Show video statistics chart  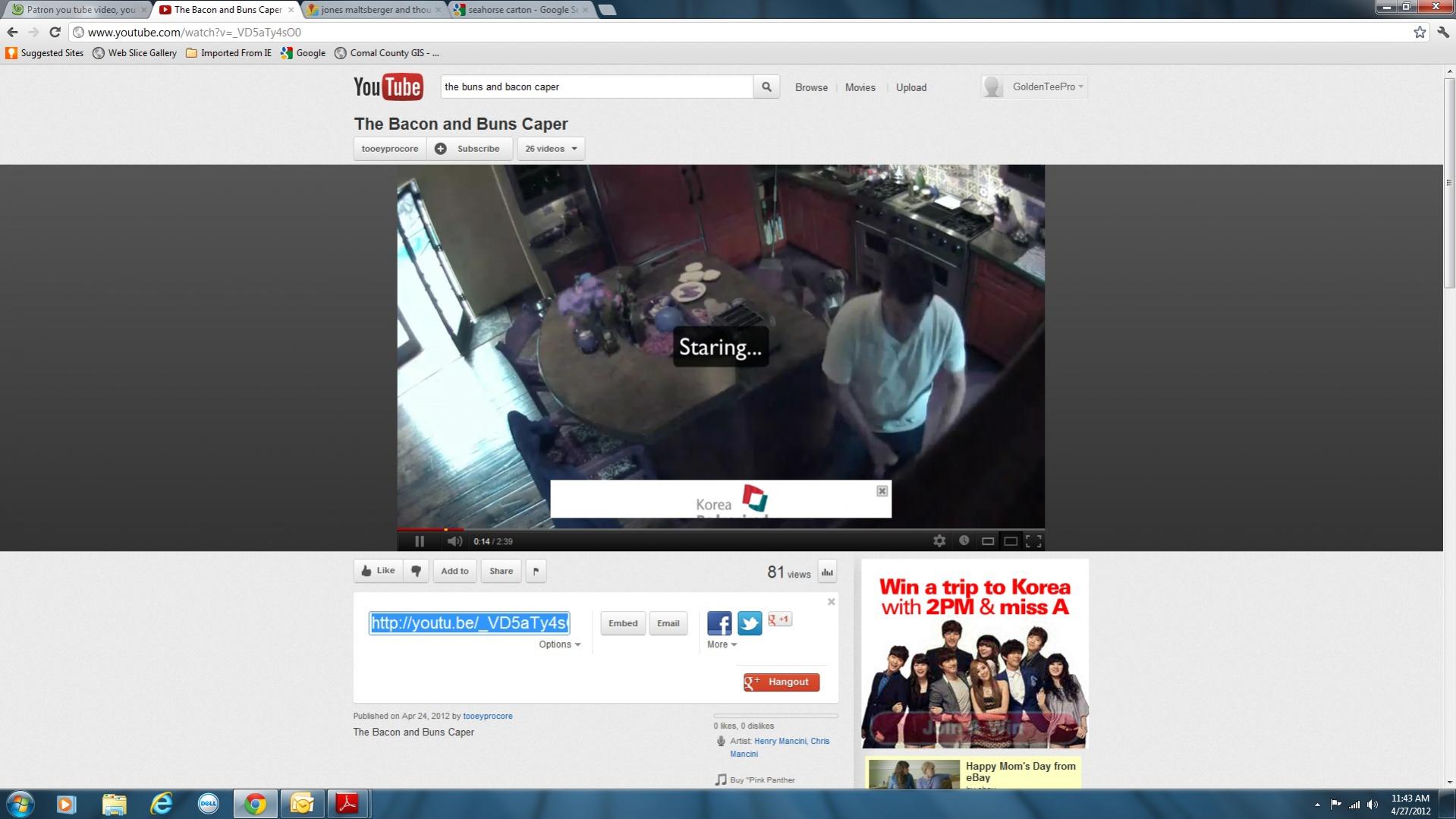827,572
